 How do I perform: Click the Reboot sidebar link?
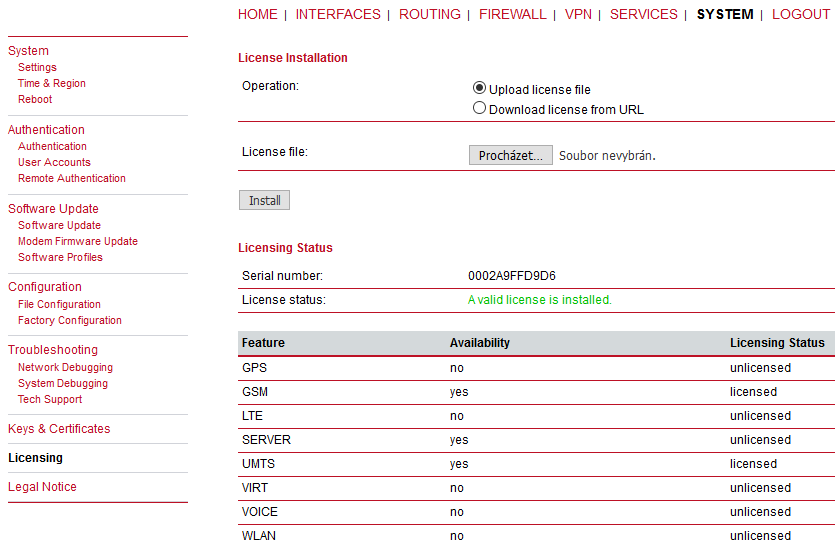tap(35, 99)
